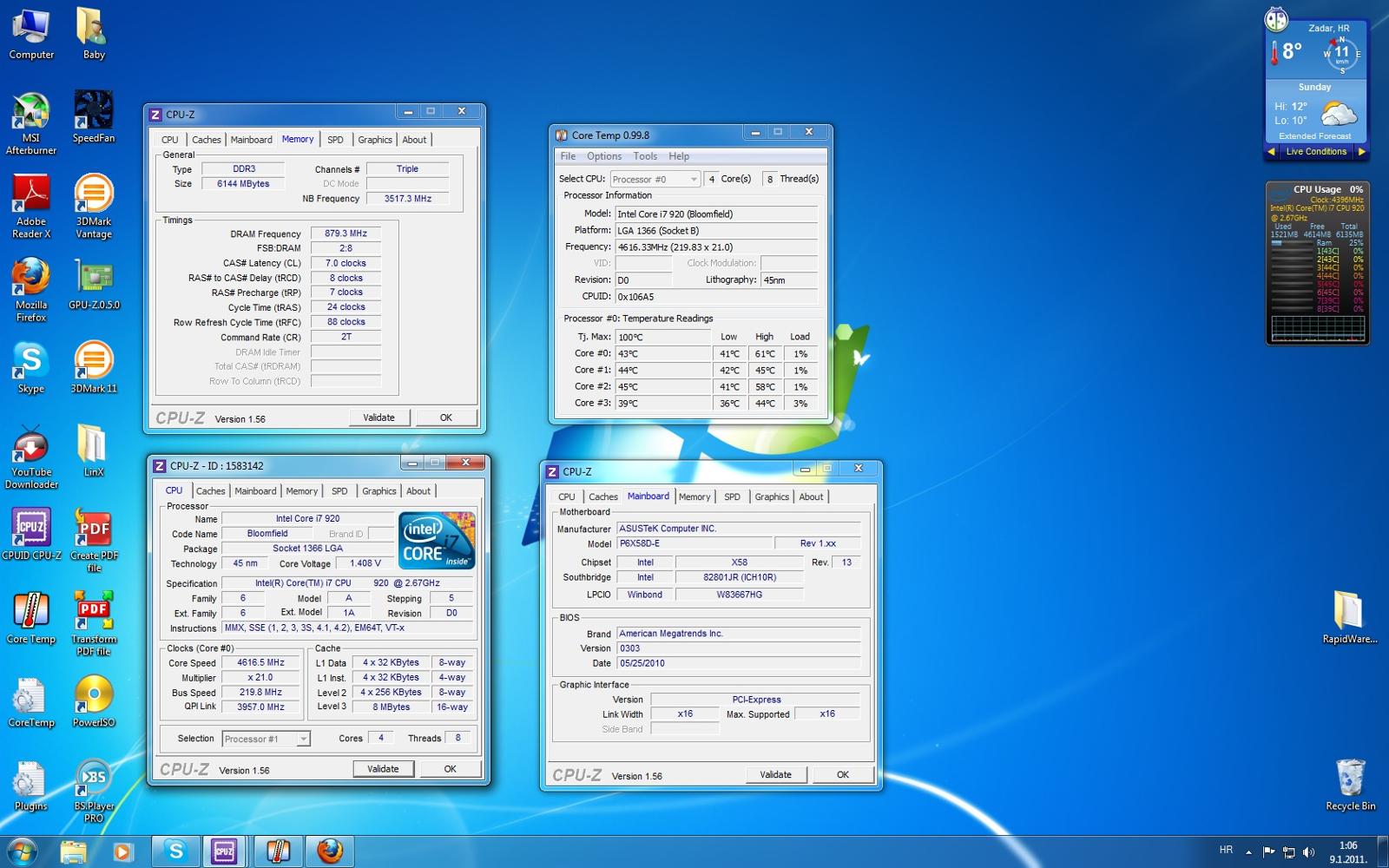Image resolution: width=1389 pixels, height=868 pixels.
Task: Launch the SpeedFan desktop shortcut
Action: [x=94, y=117]
